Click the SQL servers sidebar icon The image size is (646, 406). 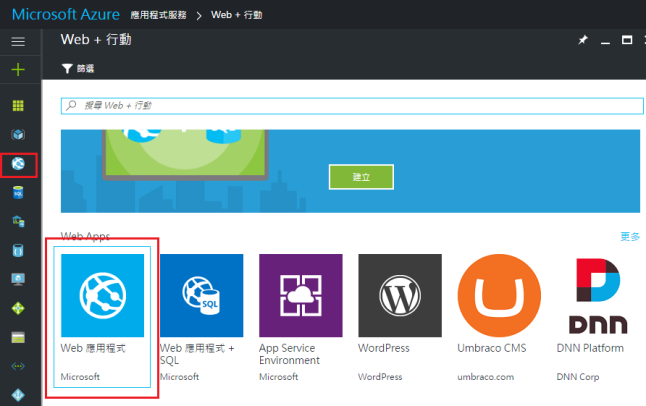click(18, 221)
